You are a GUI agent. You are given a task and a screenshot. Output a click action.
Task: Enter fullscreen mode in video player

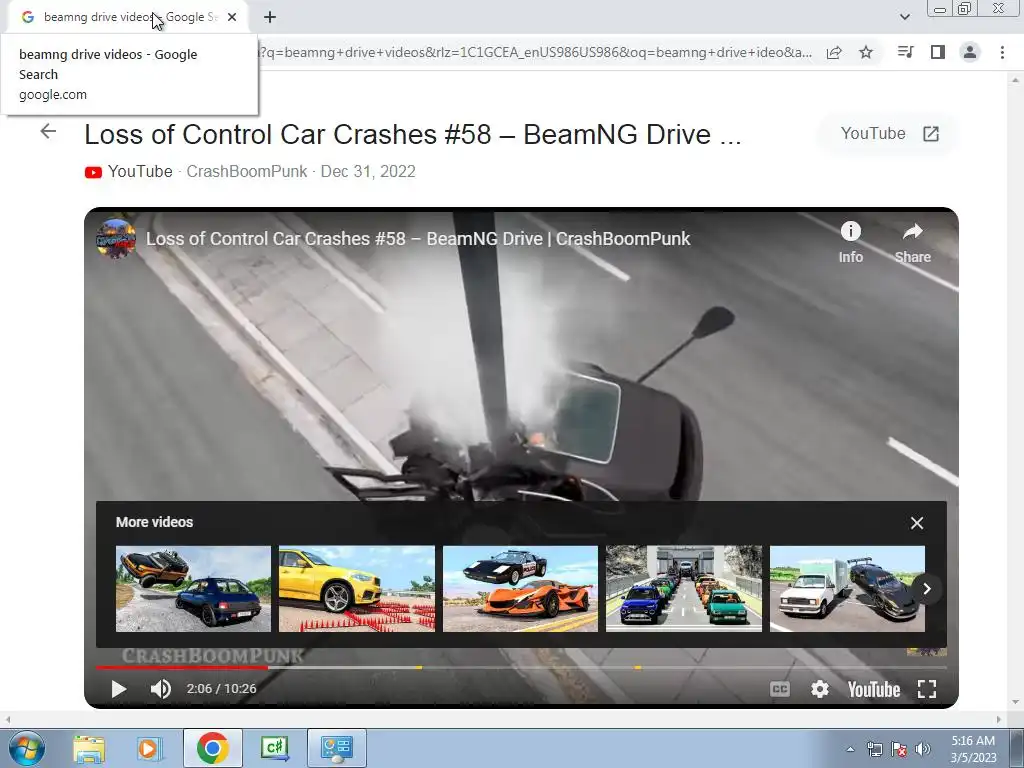tap(927, 689)
